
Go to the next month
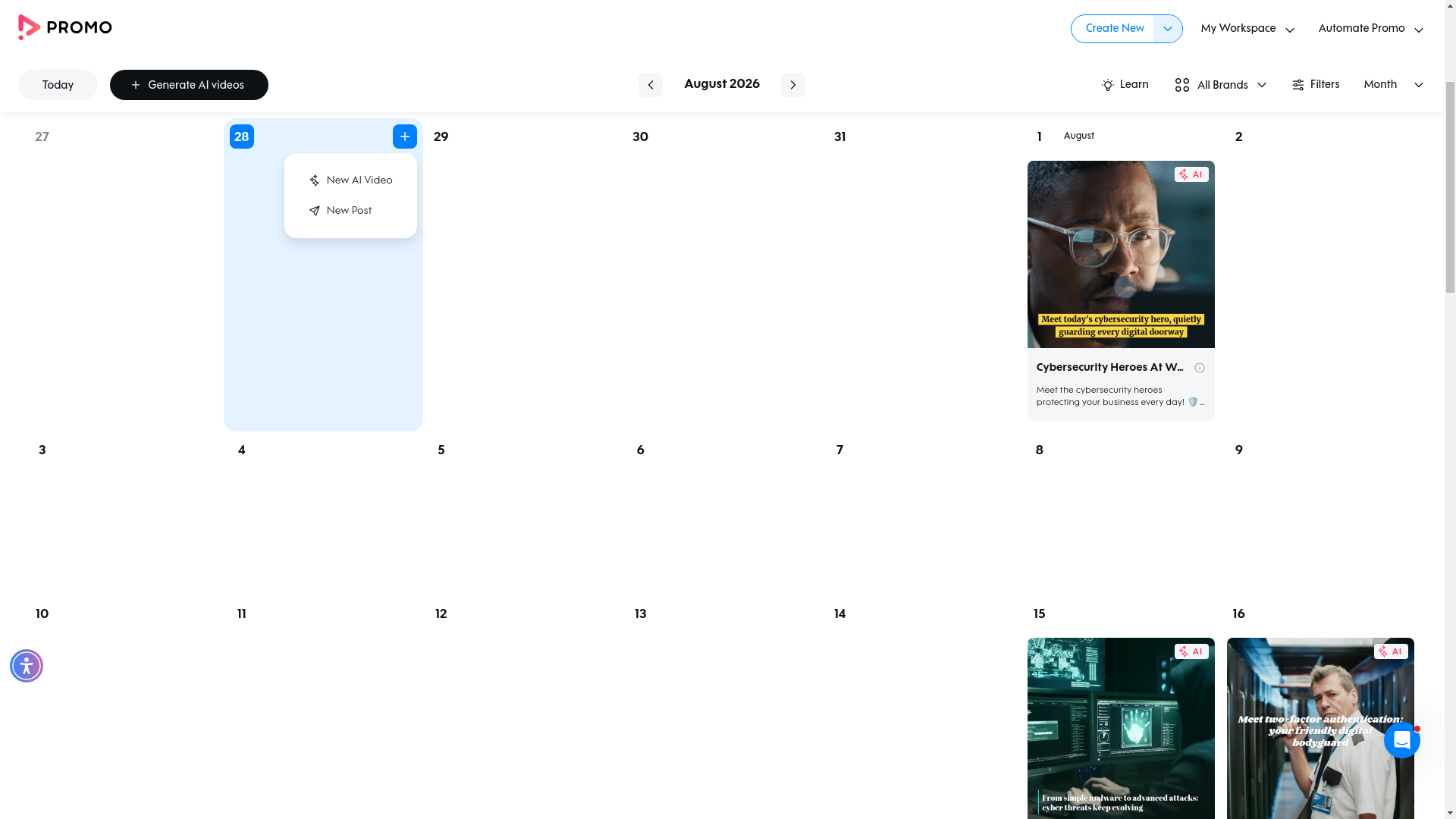[792, 85]
